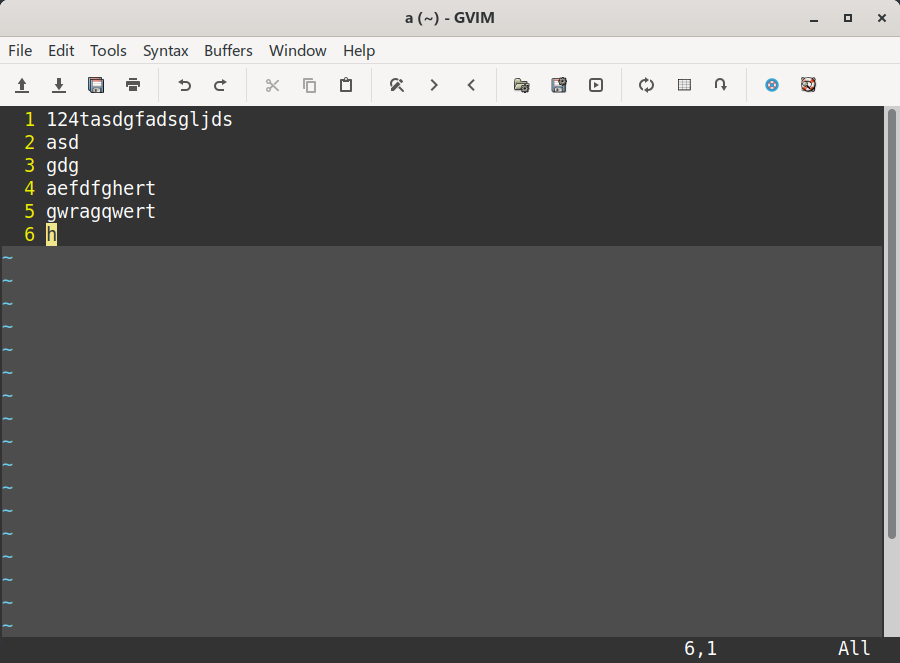Click the Find Help icon
The image size is (900, 663).
coord(809,85)
